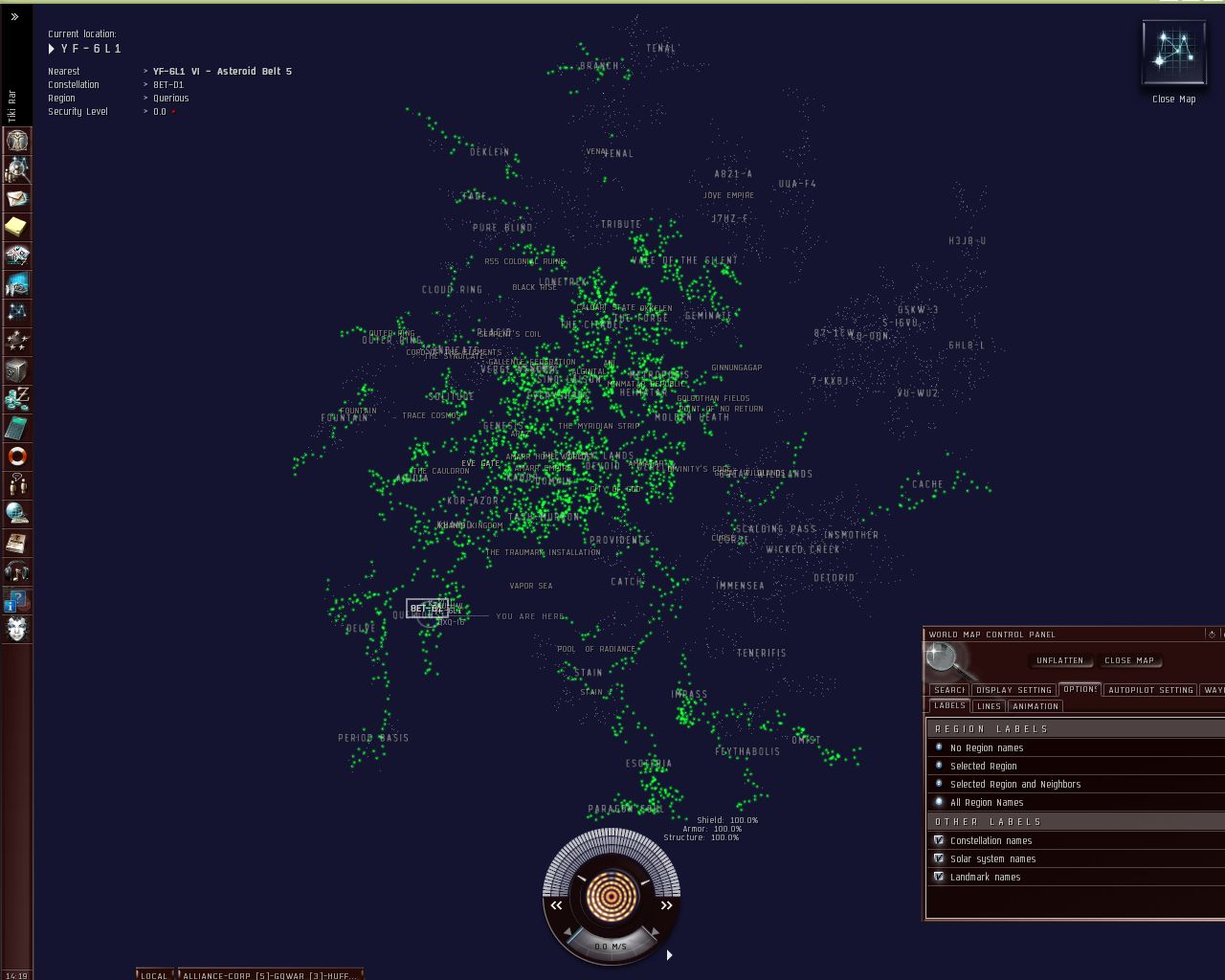Toggle Constellation names checkbox
This screenshot has width=1225, height=980.
pyautogui.click(x=939, y=840)
